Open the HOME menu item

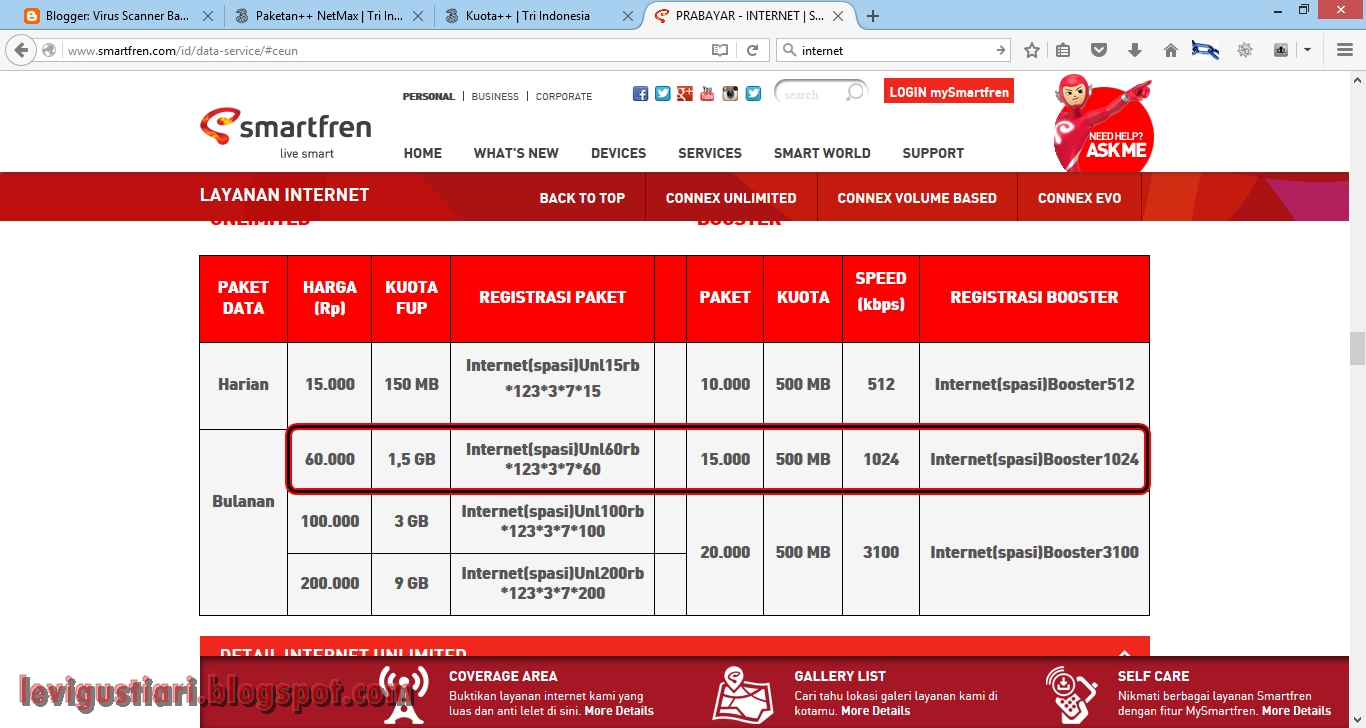[x=423, y=153]
